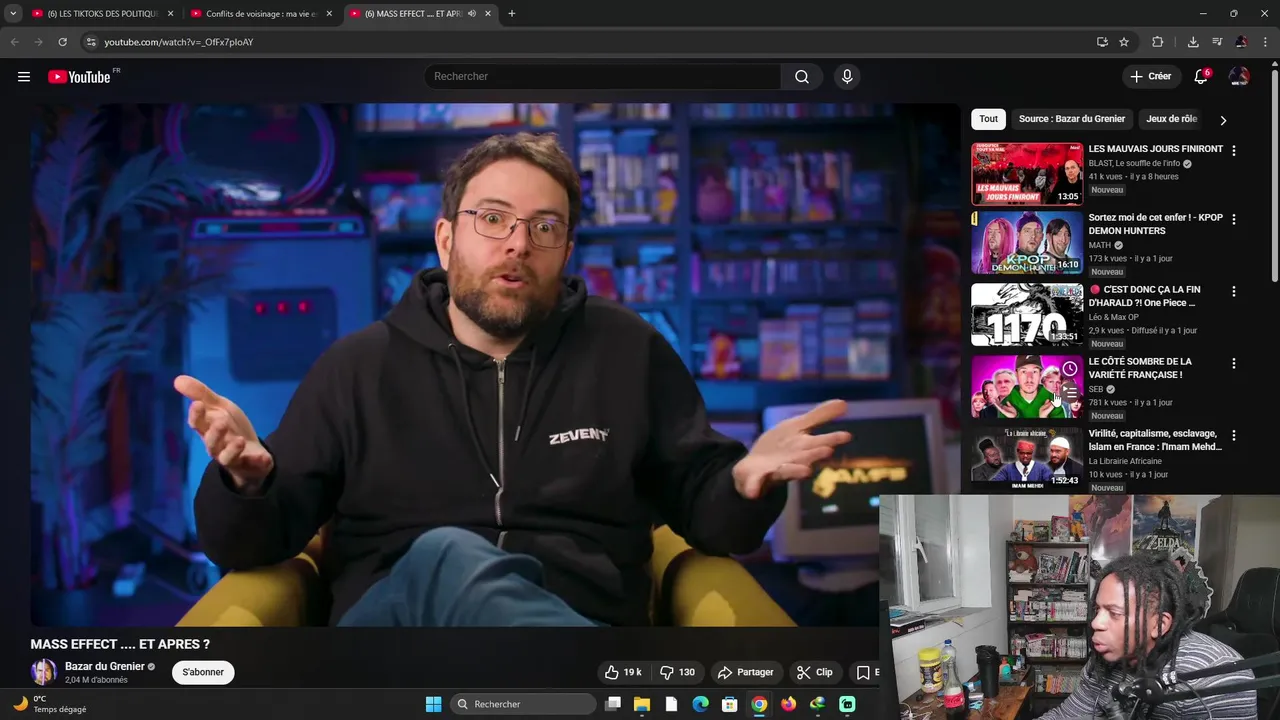View site information icon in address bar
This screenshot has width=1280, height=720.
click(90, 42)
